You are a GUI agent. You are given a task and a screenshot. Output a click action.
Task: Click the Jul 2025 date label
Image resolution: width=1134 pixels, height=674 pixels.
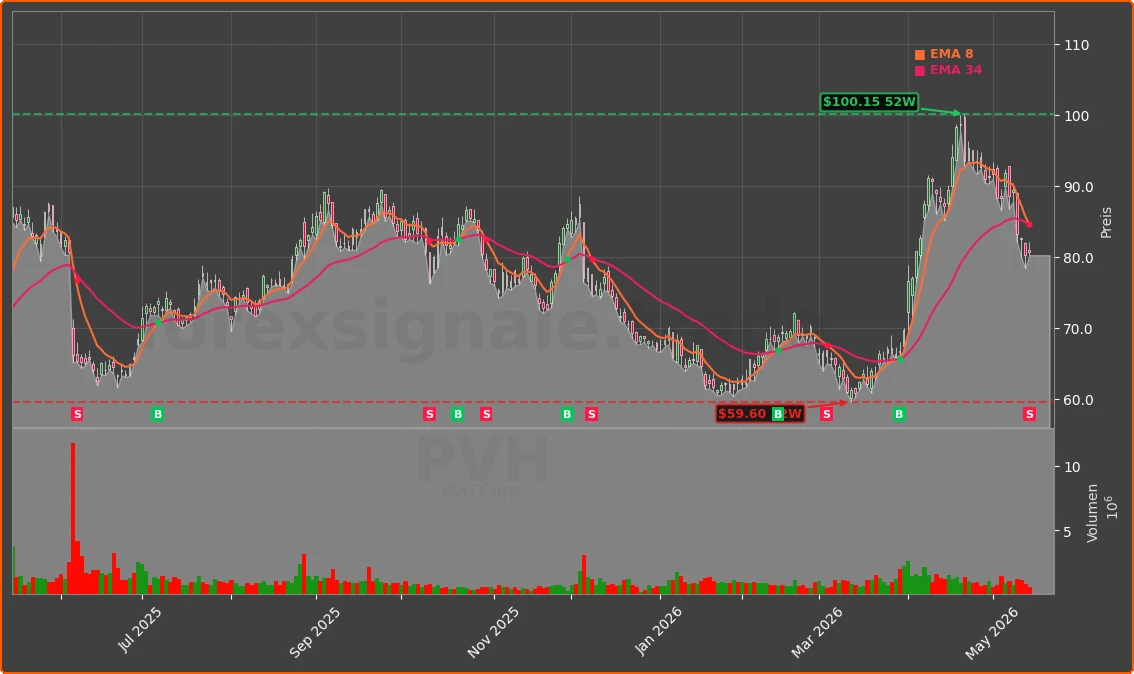(x=140, y=629)
